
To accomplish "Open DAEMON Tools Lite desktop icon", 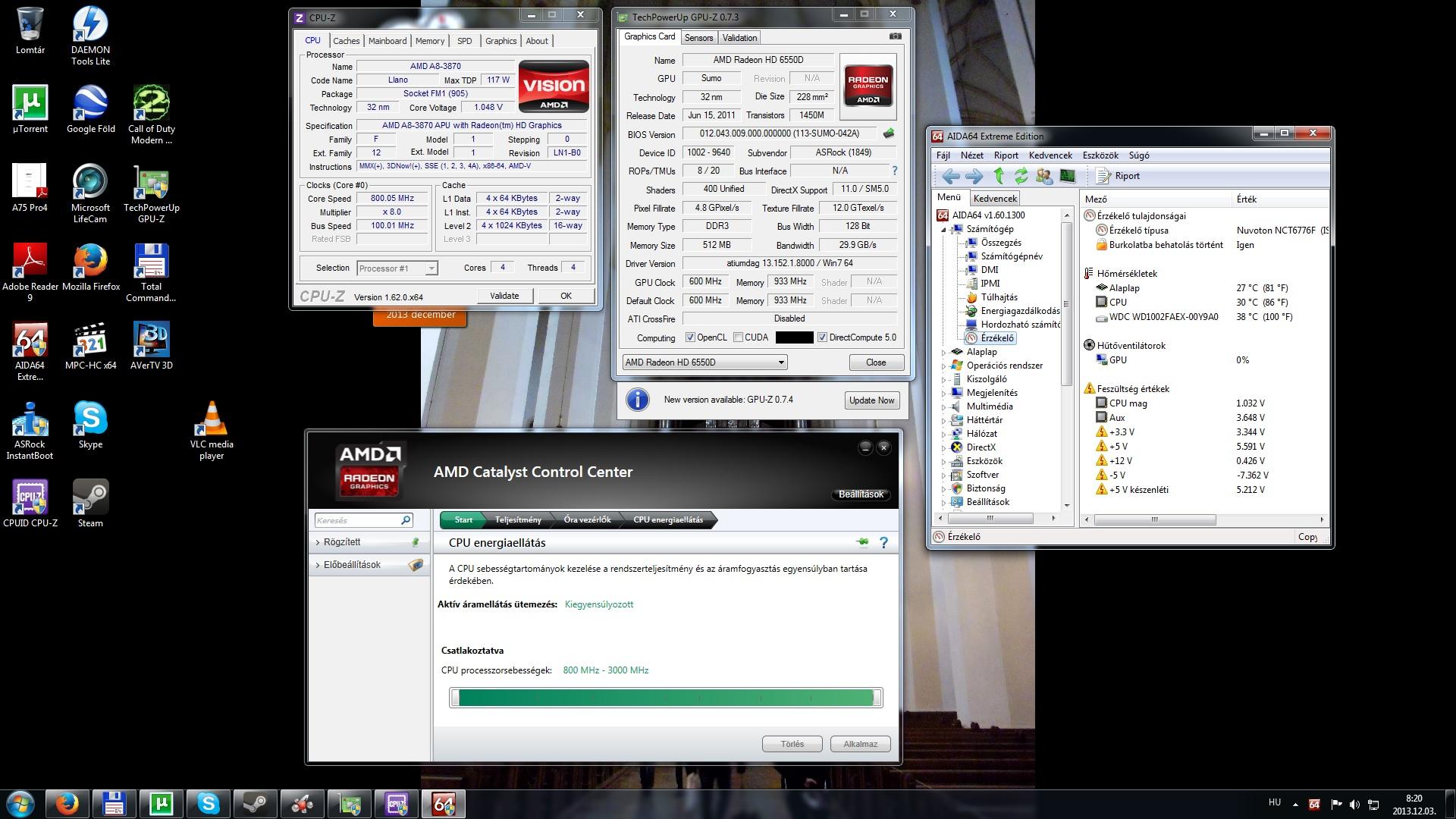I will point(91,36).
